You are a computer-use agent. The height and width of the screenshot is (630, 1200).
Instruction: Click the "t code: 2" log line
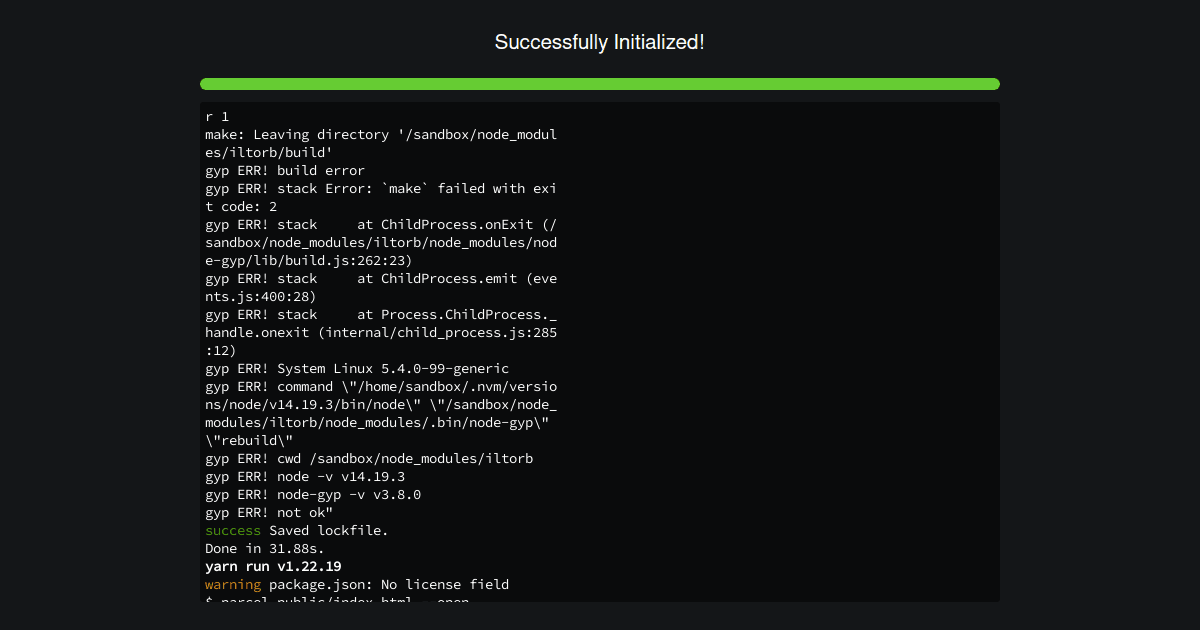pos(241,206)
